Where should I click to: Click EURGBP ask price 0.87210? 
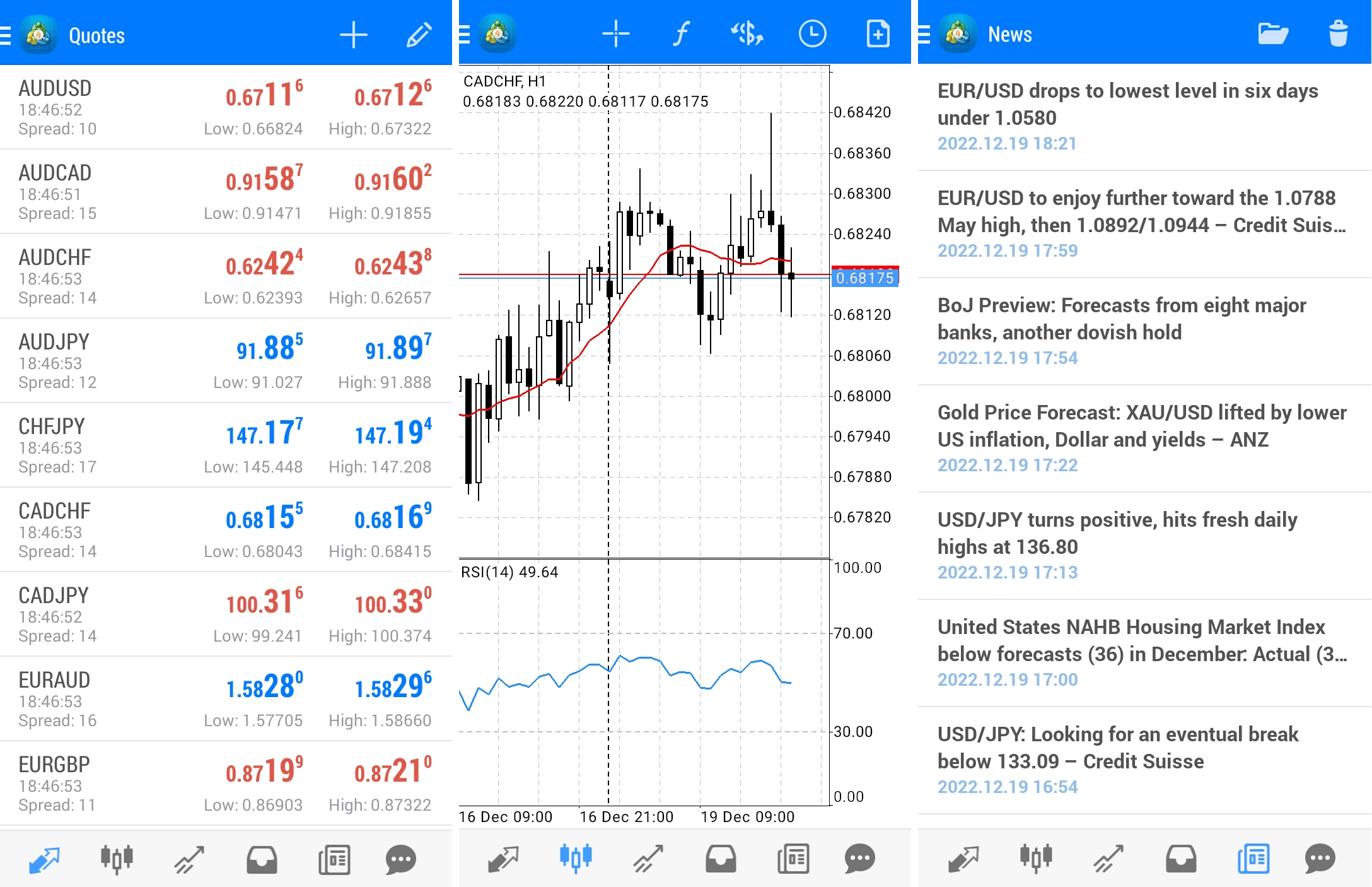click(x=393, y=772)
